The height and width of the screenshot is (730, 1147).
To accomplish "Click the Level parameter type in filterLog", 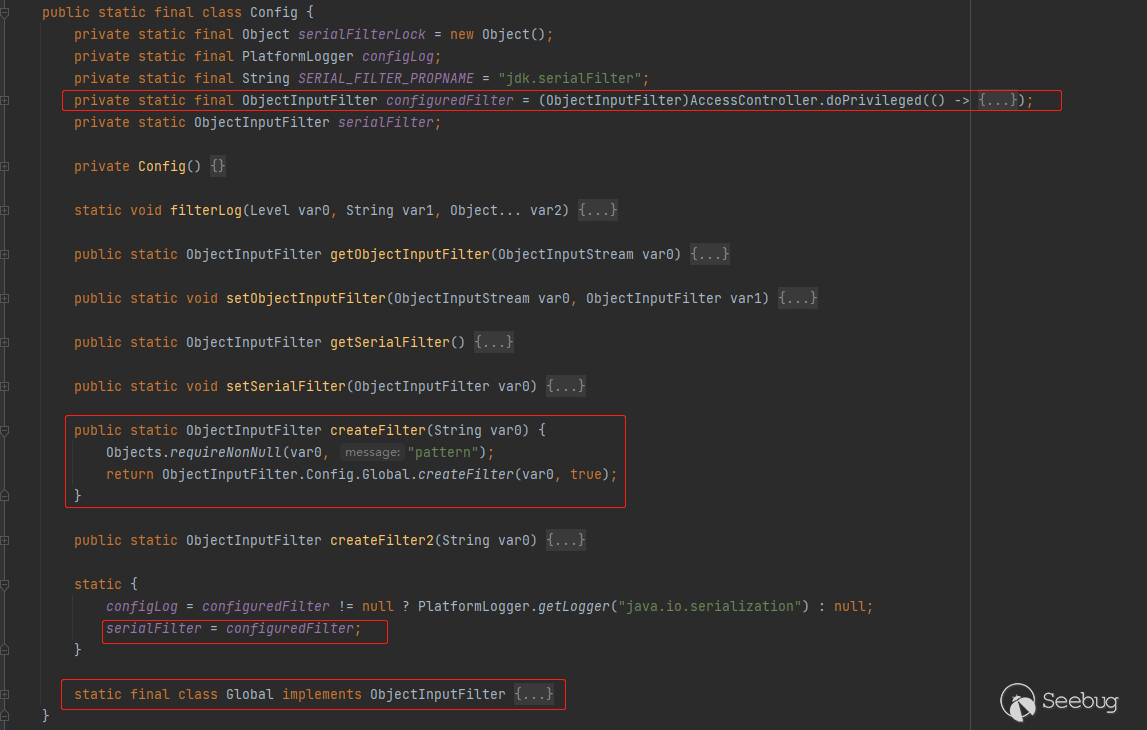I will point(270,211).
